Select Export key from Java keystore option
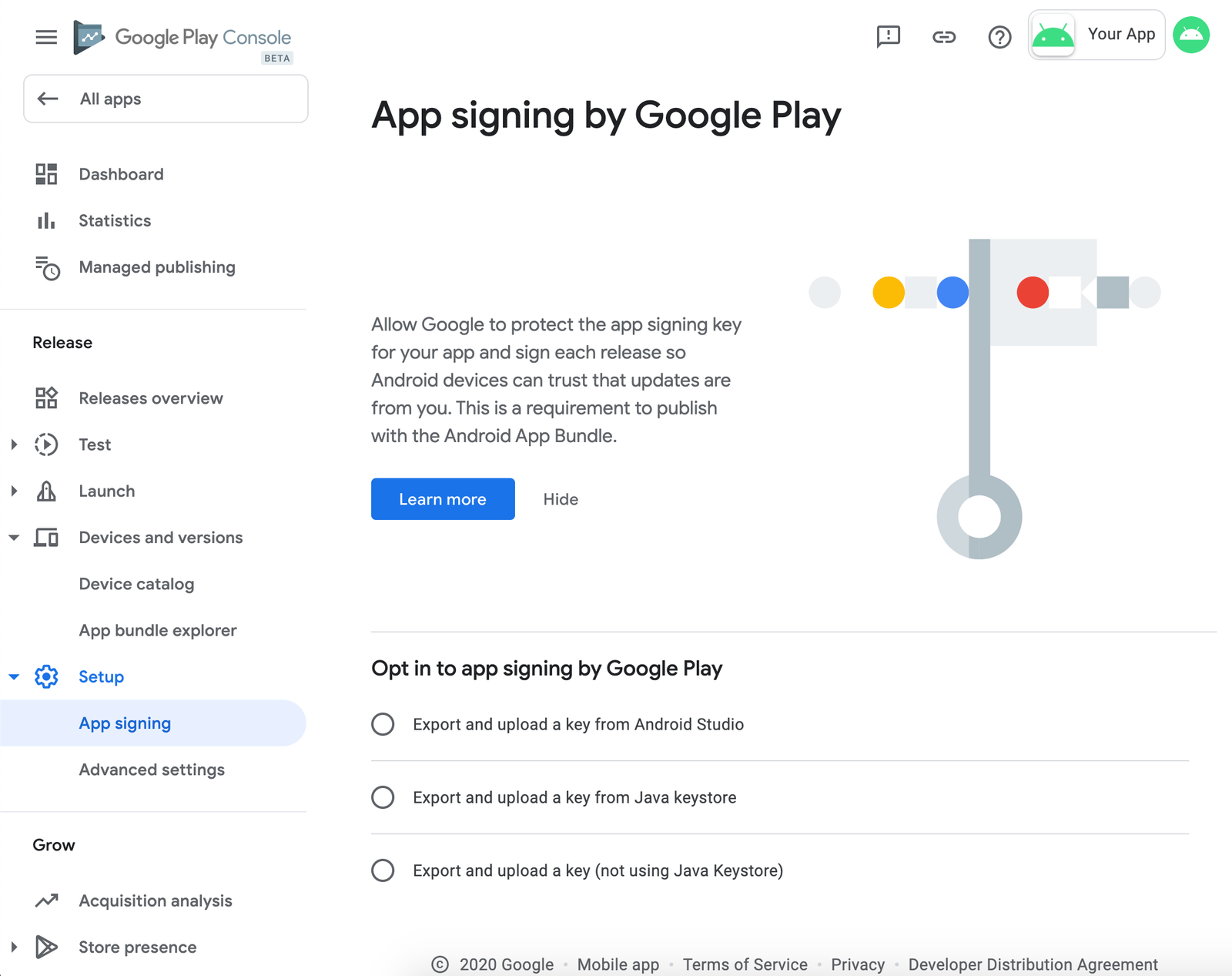 coord(383,797)
